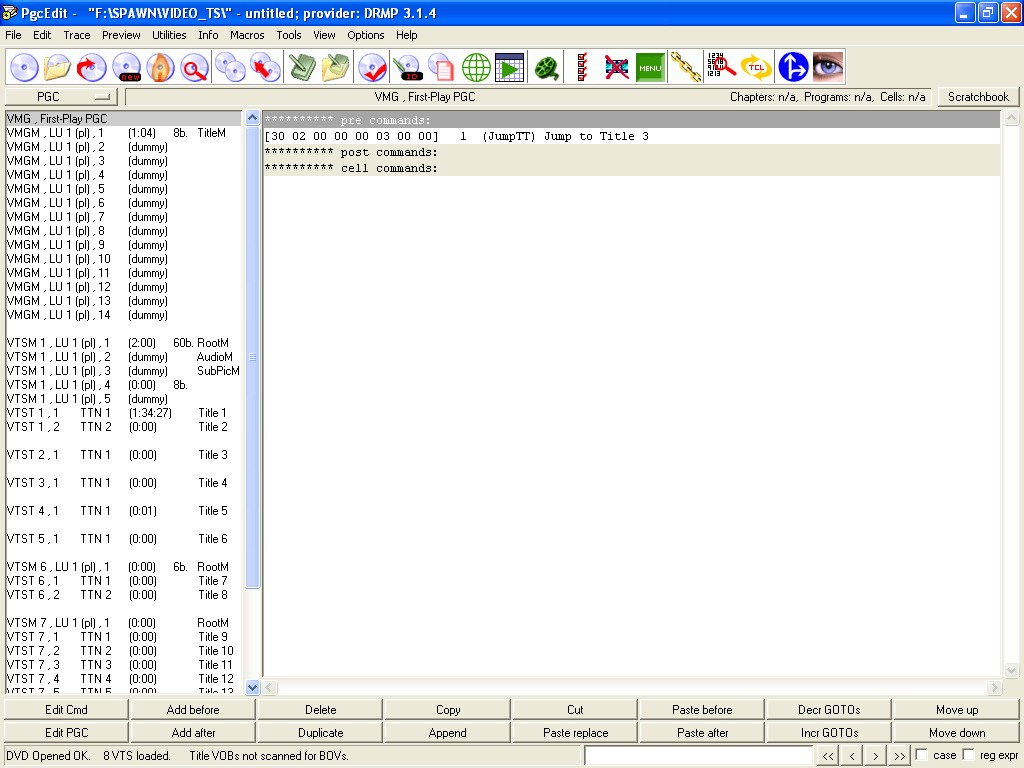The width and height of the screenshot is (1024, 768).
Task: Click the crossed-out film strip icon
Action: [x=616, y=67]
